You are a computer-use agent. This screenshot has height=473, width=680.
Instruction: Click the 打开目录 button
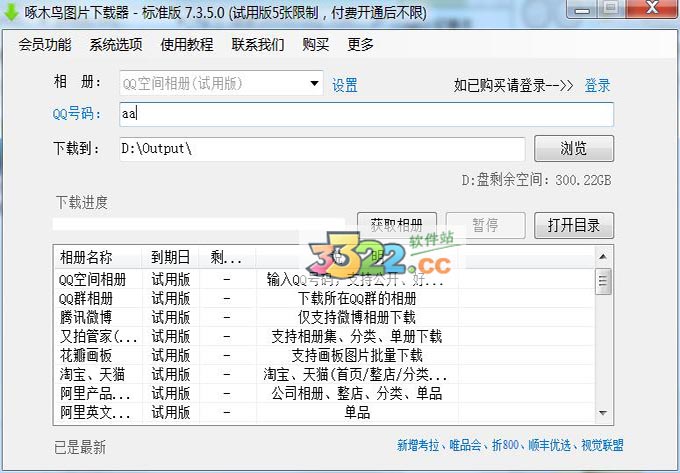574,225
